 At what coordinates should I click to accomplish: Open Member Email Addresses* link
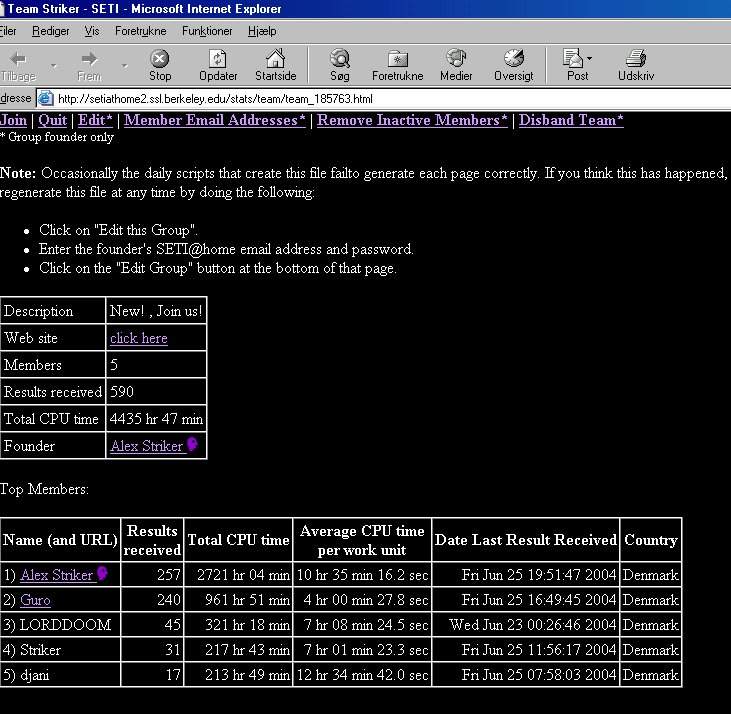point(214,120)
